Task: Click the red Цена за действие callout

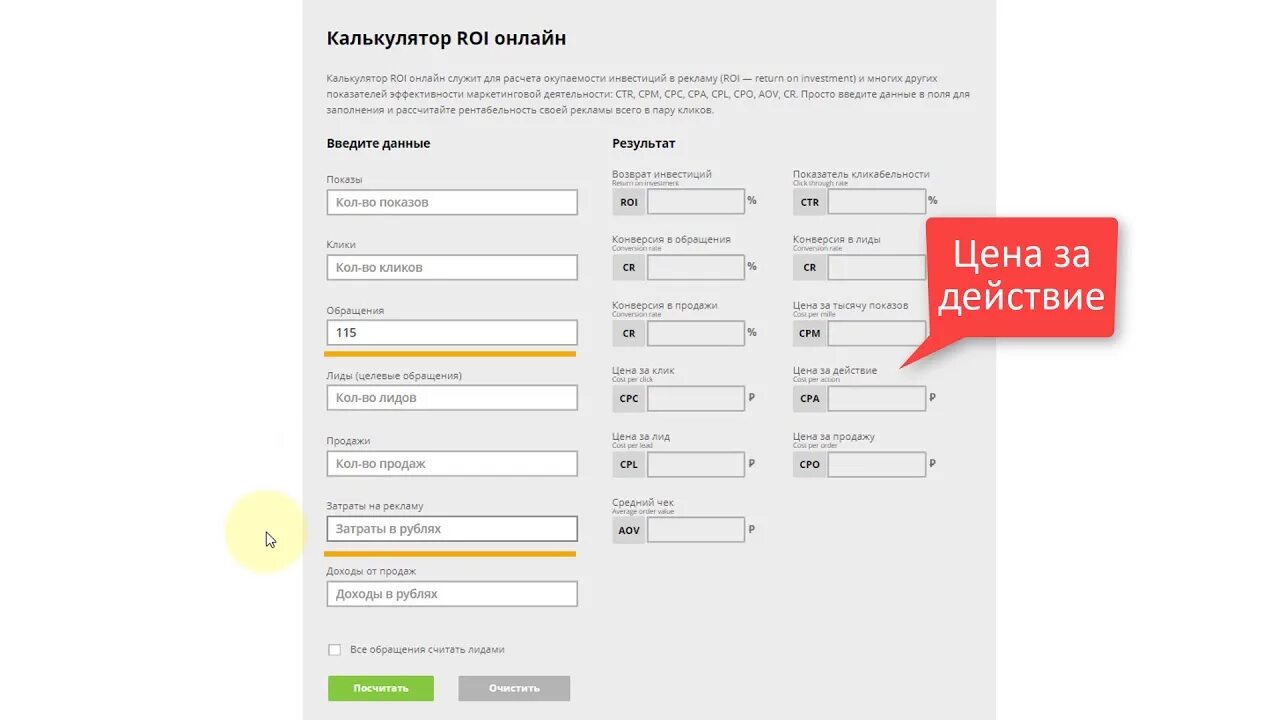Action: (x=1021, y=277)
